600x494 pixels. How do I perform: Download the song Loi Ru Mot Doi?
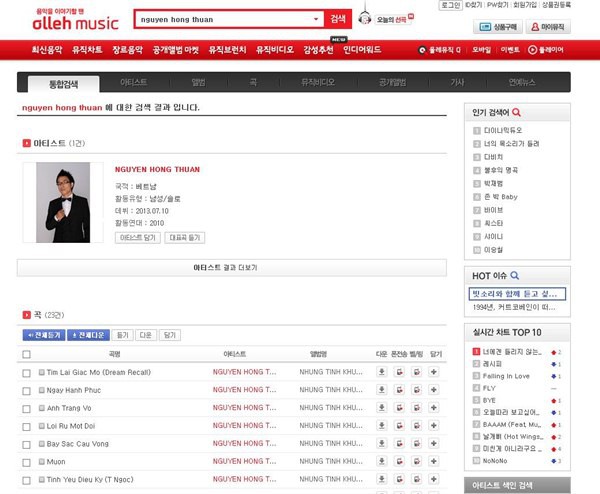click(x=382, y=426)
